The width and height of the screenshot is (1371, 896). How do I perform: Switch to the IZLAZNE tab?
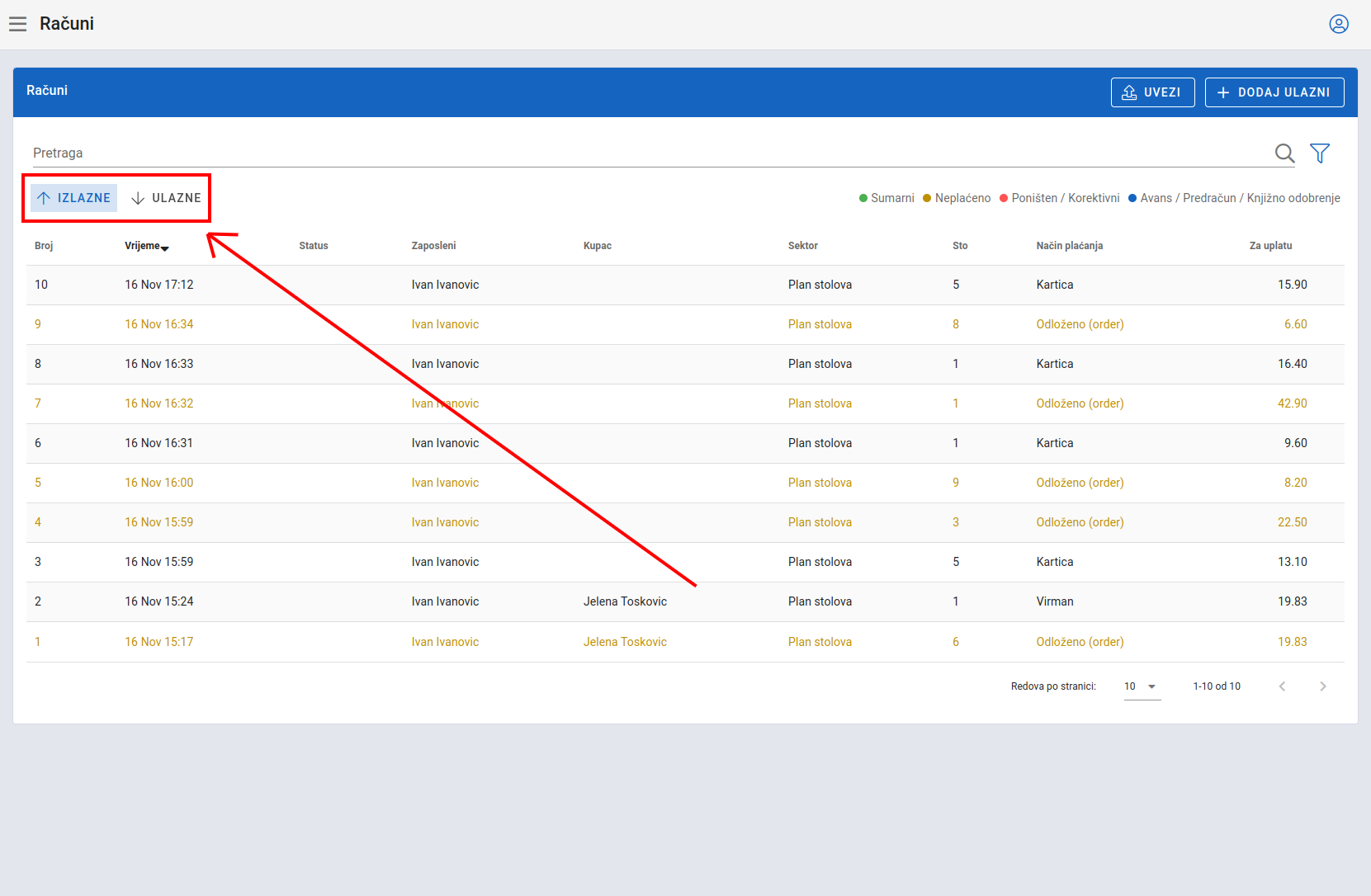pyautogui.click(x=74, y=198)
